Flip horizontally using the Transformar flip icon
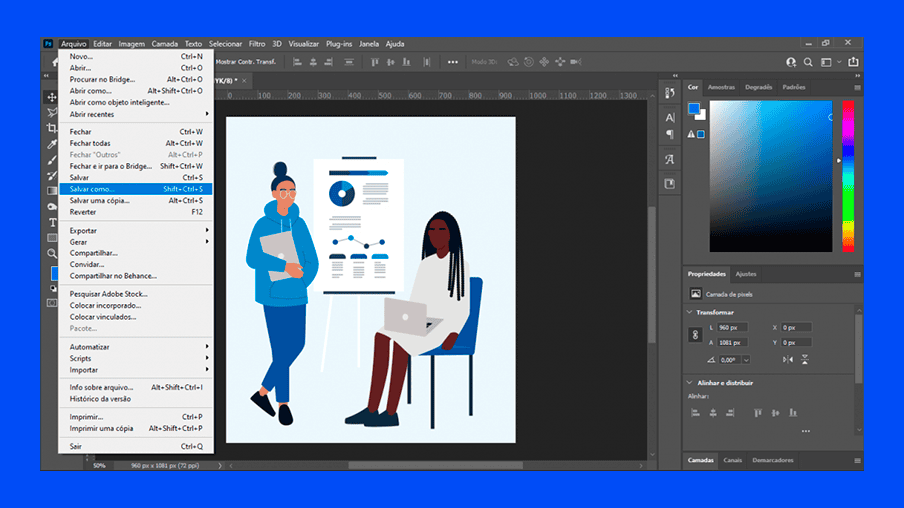Image resolution: width=904 pixels, height=508 pixels. [x=788, y=359]
